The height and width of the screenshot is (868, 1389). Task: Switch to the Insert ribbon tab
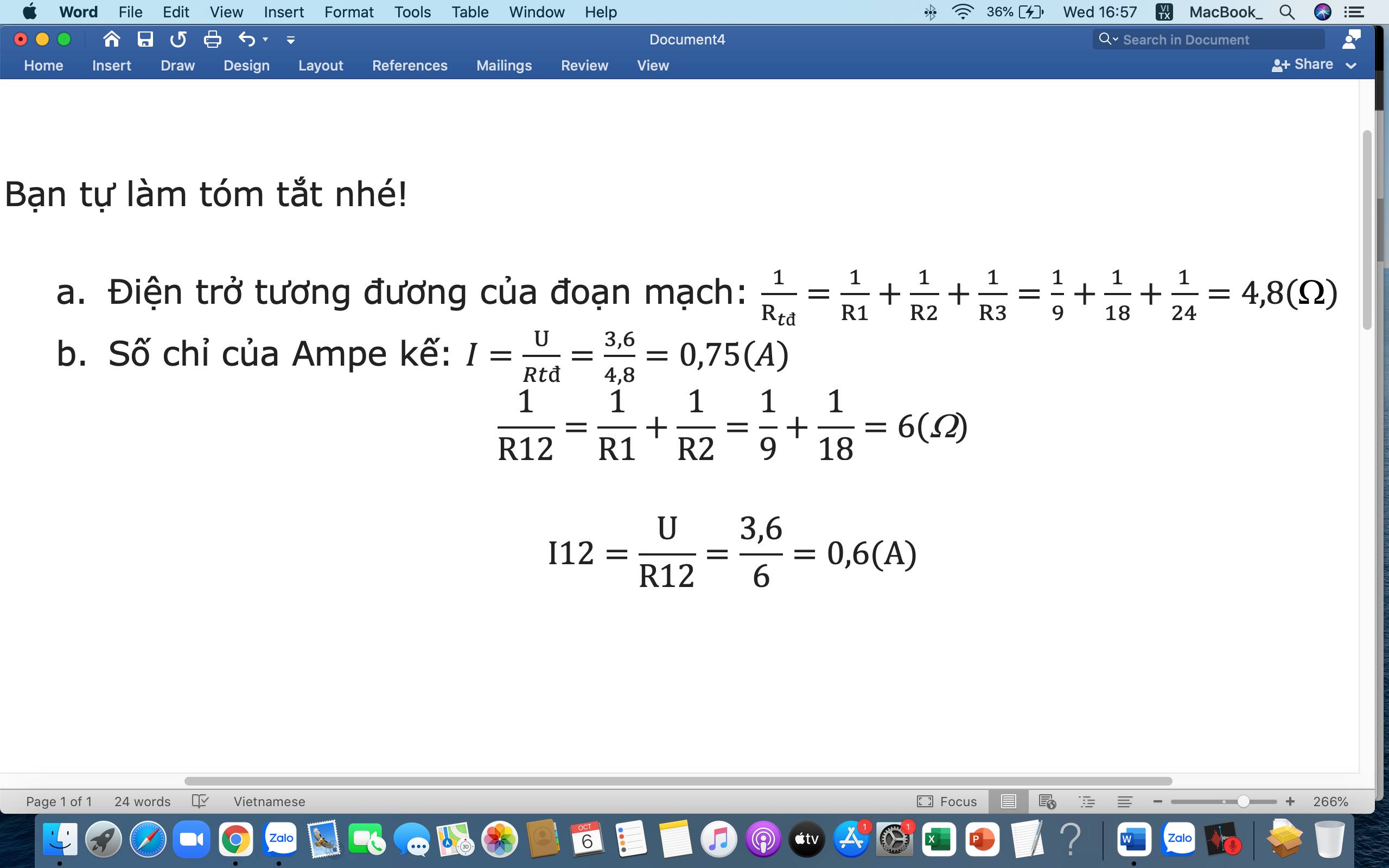click(111, 66)
